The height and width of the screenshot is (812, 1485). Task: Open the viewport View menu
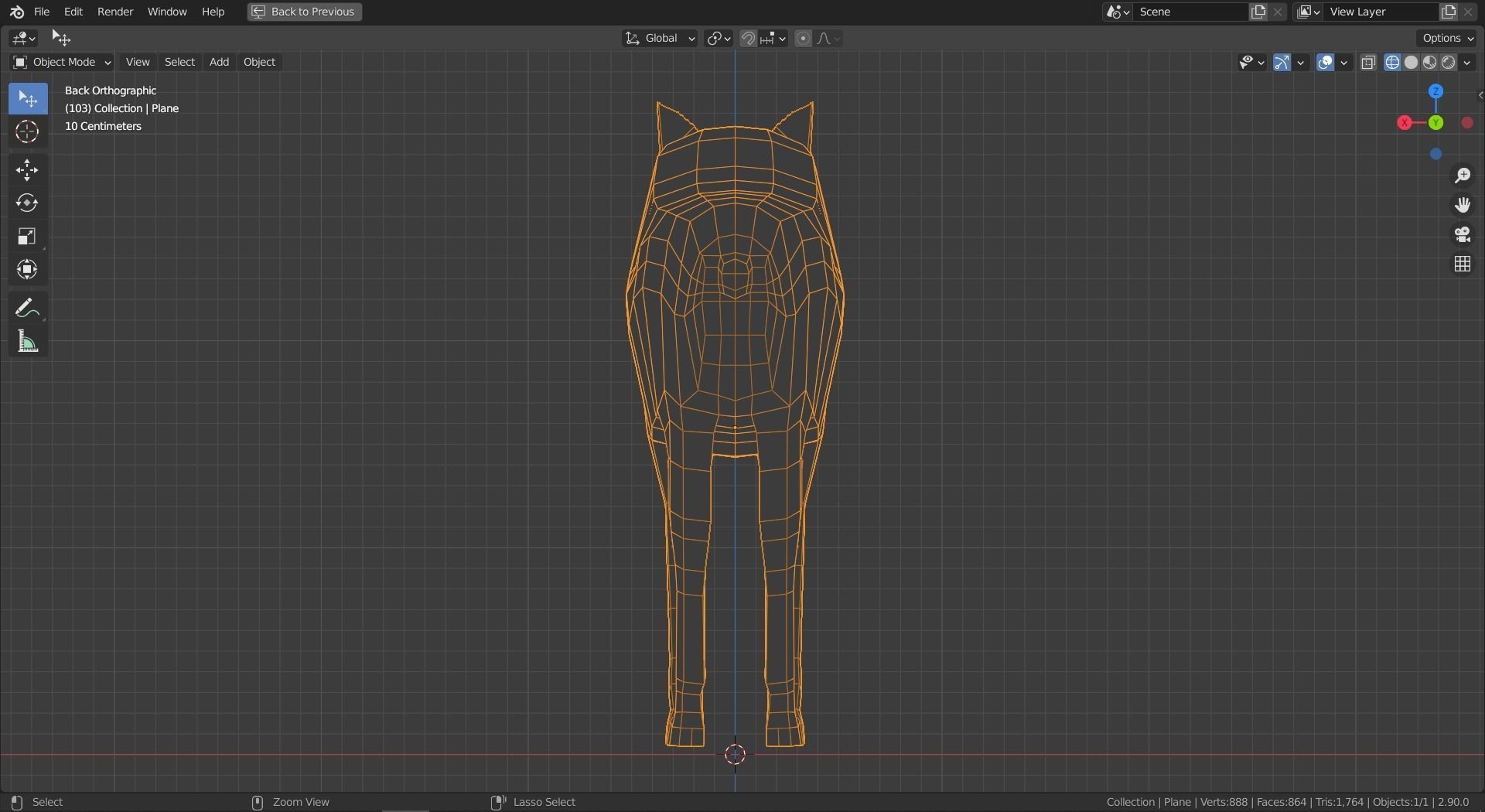tap(138, 62)
